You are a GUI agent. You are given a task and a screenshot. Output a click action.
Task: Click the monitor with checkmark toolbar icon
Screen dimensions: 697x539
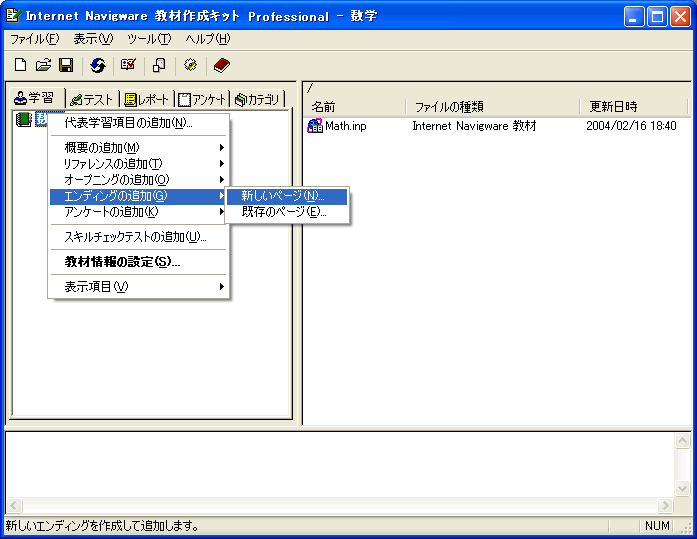point(128,65)
